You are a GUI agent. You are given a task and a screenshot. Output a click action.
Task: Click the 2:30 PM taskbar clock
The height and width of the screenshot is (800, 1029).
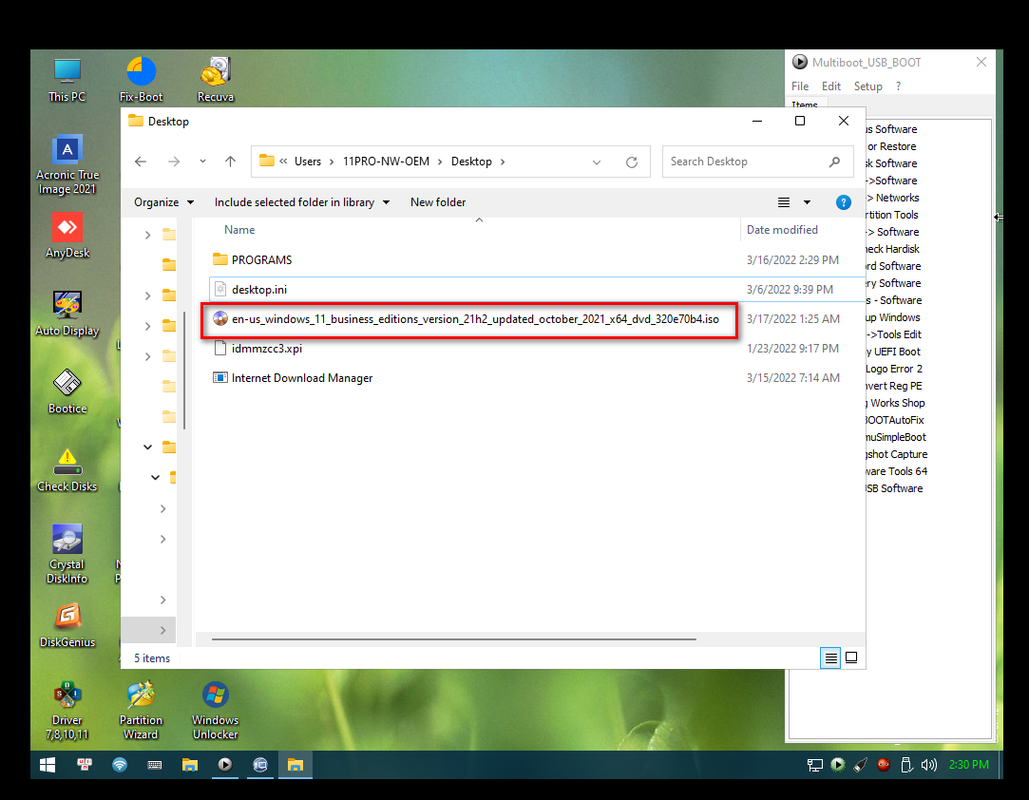pos(969,765)
